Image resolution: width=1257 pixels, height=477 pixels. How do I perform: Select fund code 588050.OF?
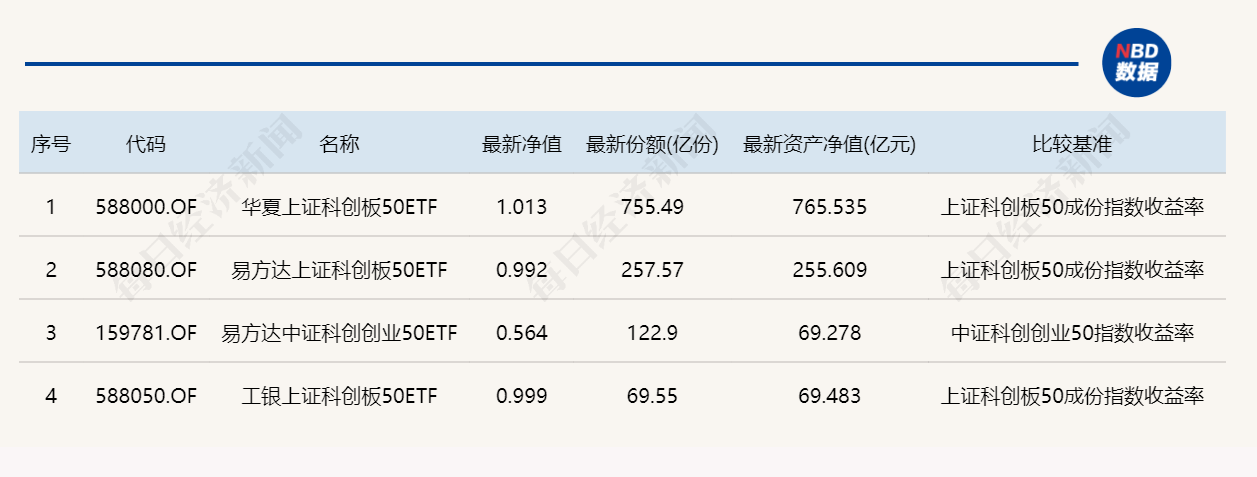point(146,396)
